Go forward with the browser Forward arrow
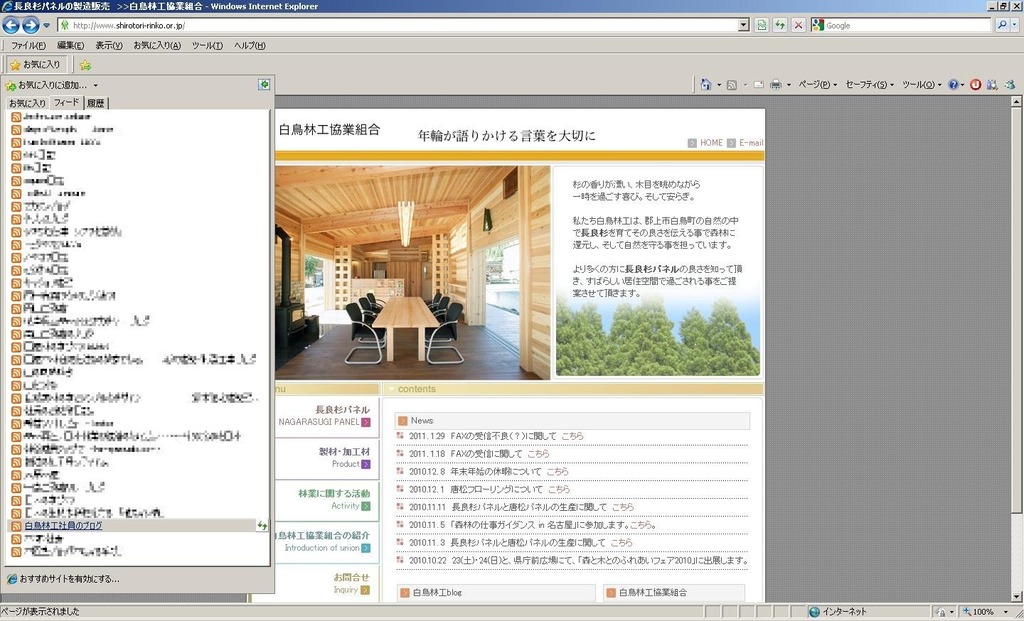Image resolution: width=1024 pixels, height=621 pixels. [x=31, y=25]
